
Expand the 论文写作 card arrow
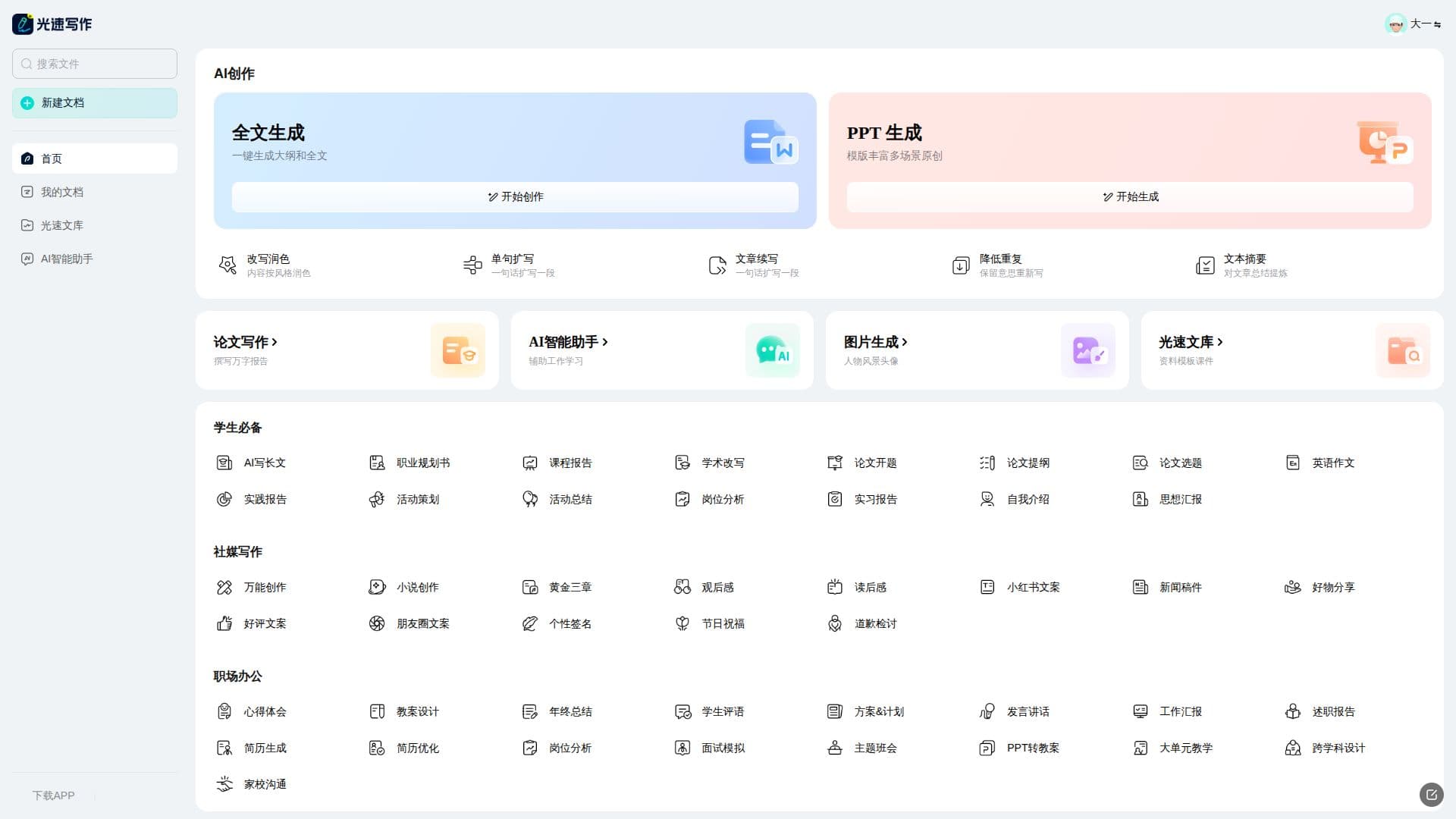[275, 342]
